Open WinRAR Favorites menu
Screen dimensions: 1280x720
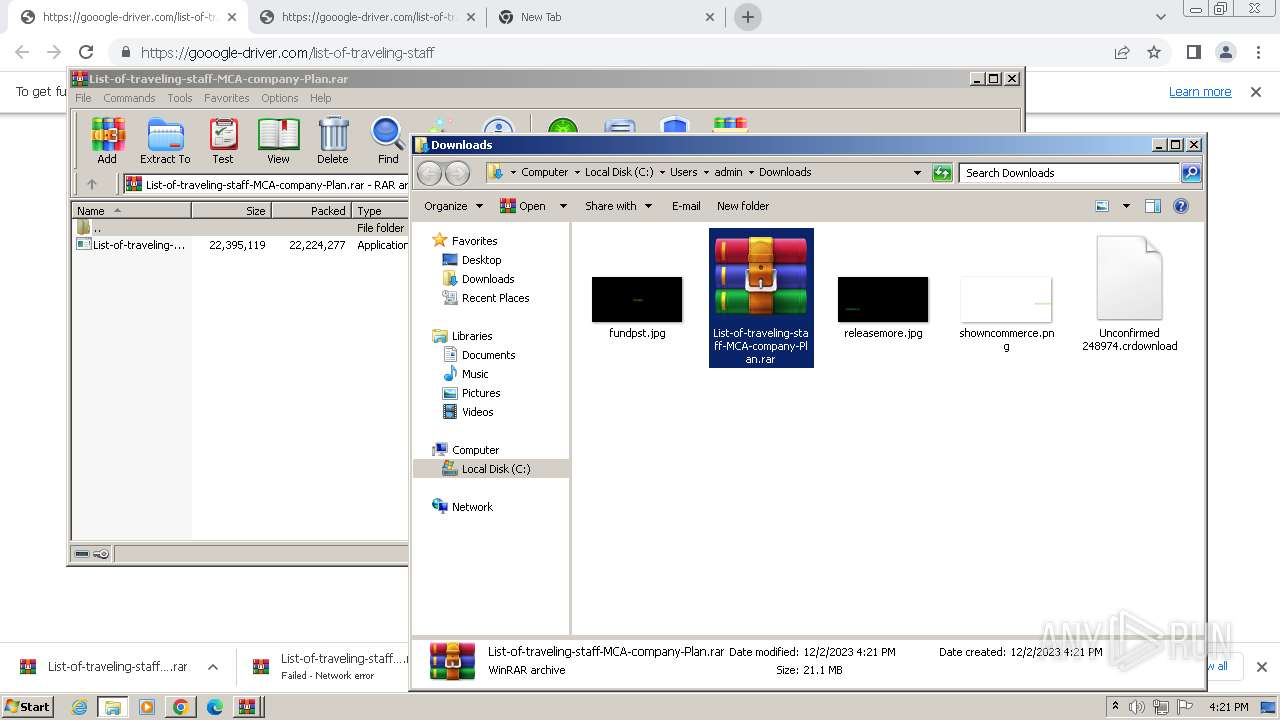[227, 98]
